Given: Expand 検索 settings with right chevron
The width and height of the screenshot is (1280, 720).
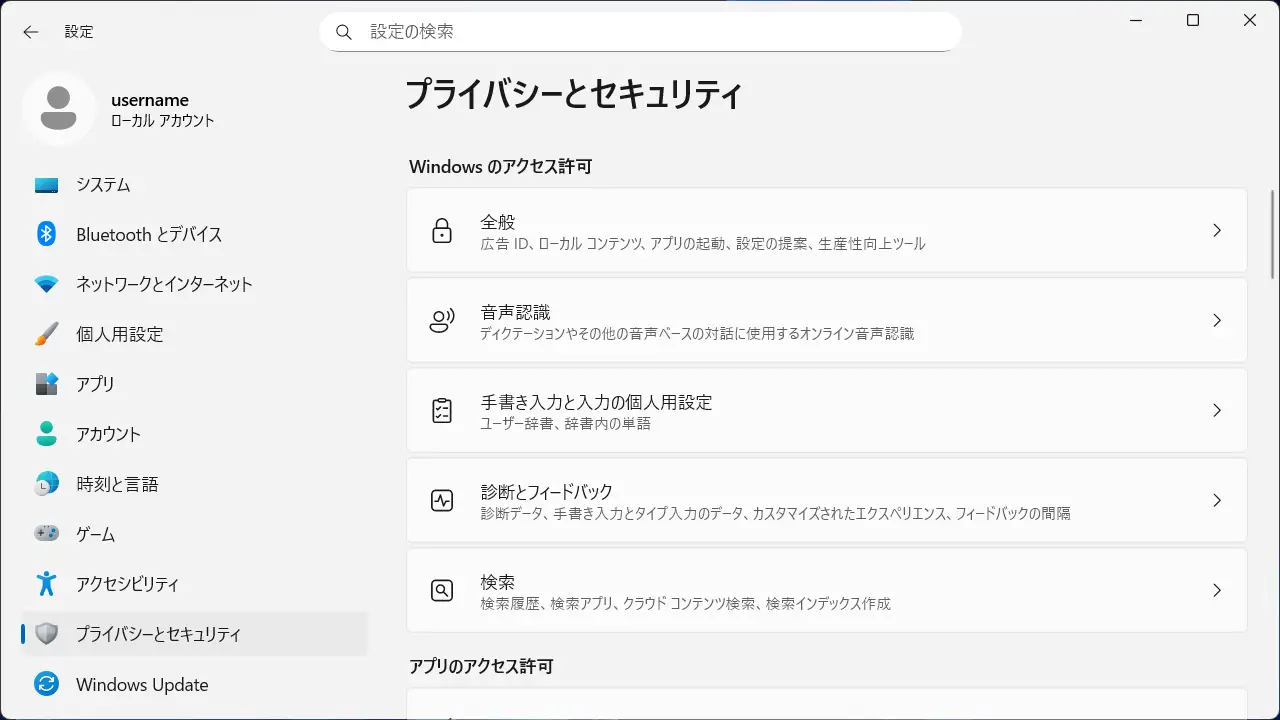Looking at the screenshot, I should pos(1216,590).
